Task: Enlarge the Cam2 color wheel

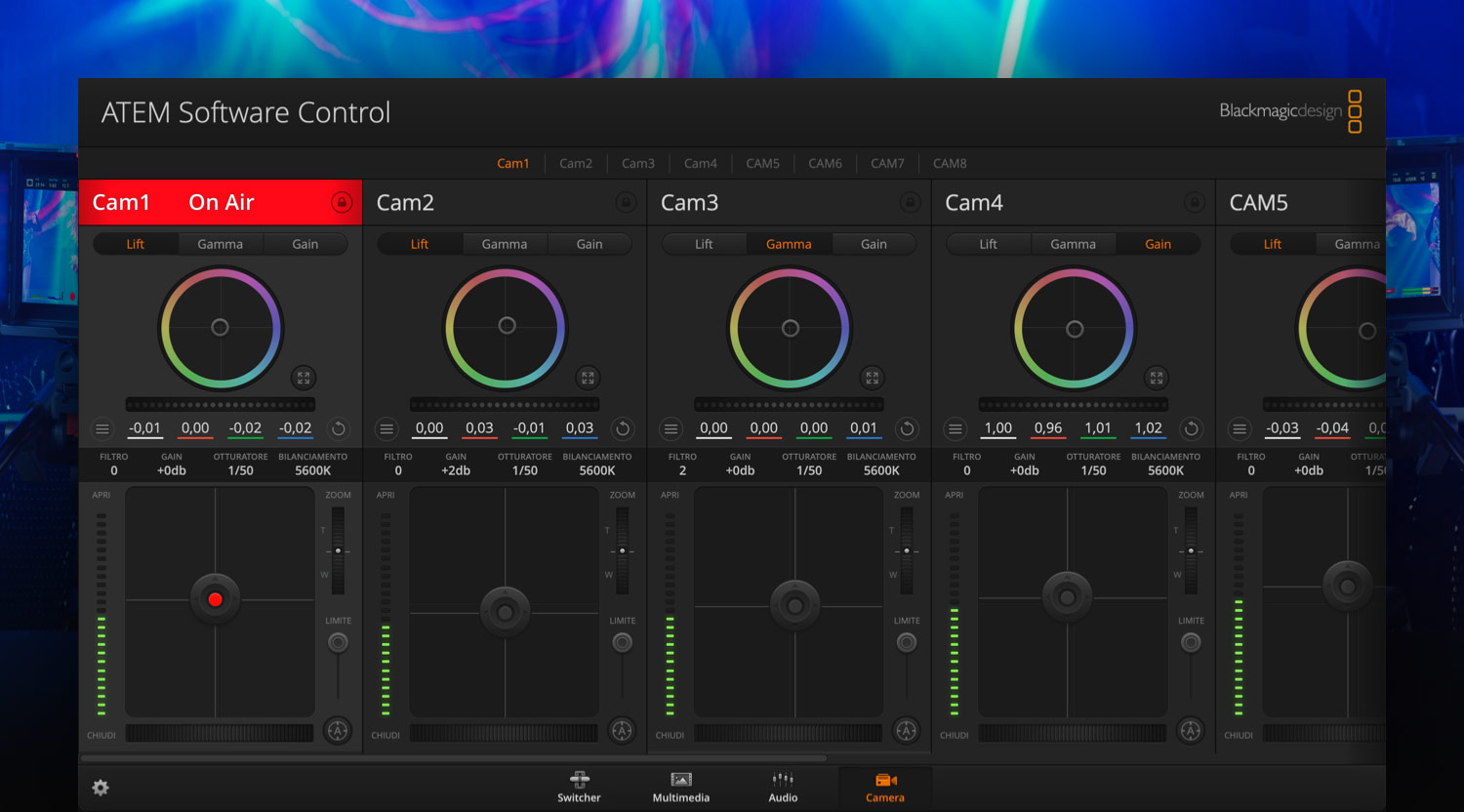Action: (588, 378)
